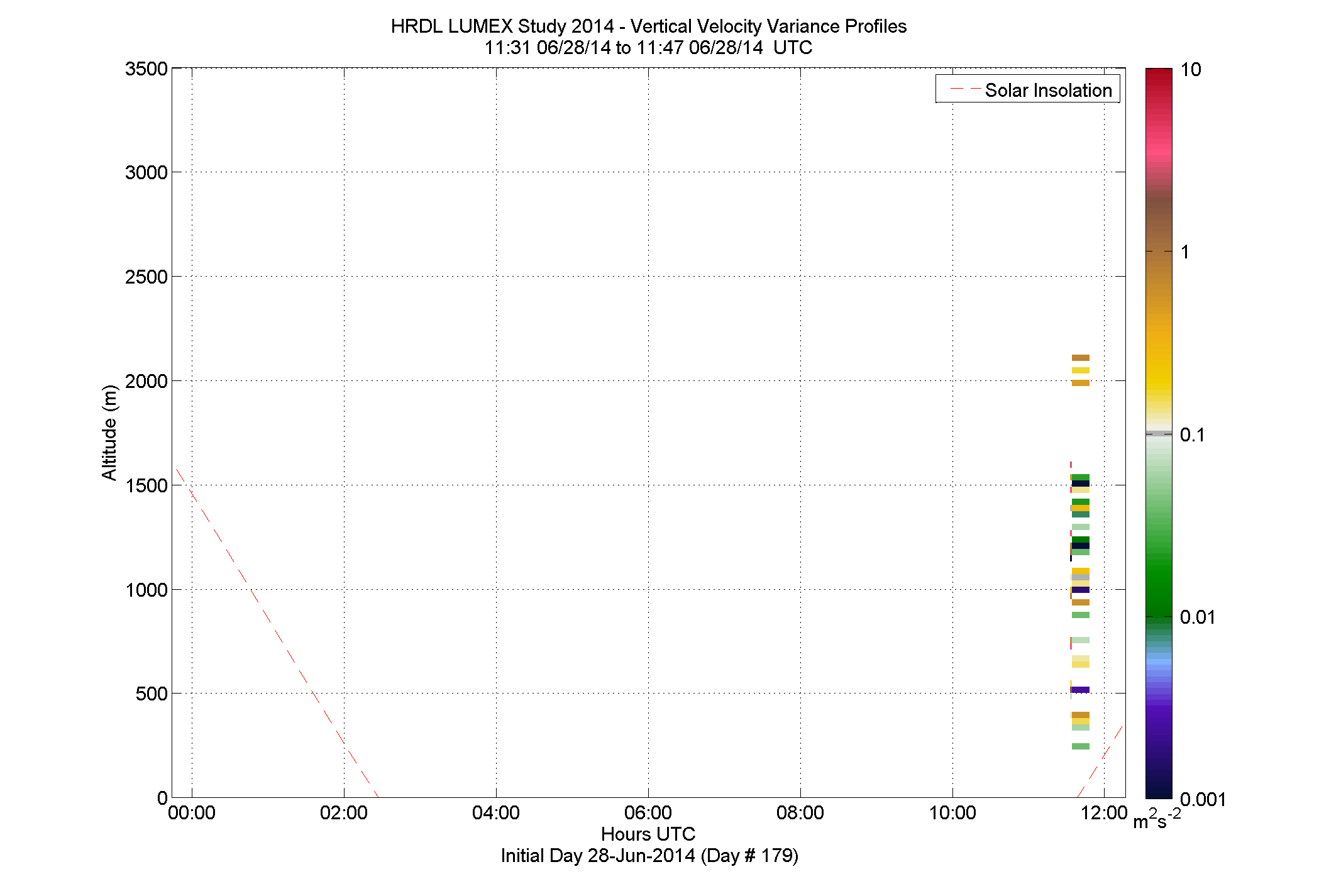Click the time range subtitle 11:31 to 11:47
This screenshot has height=896, width=1319.
click(648, 48)
